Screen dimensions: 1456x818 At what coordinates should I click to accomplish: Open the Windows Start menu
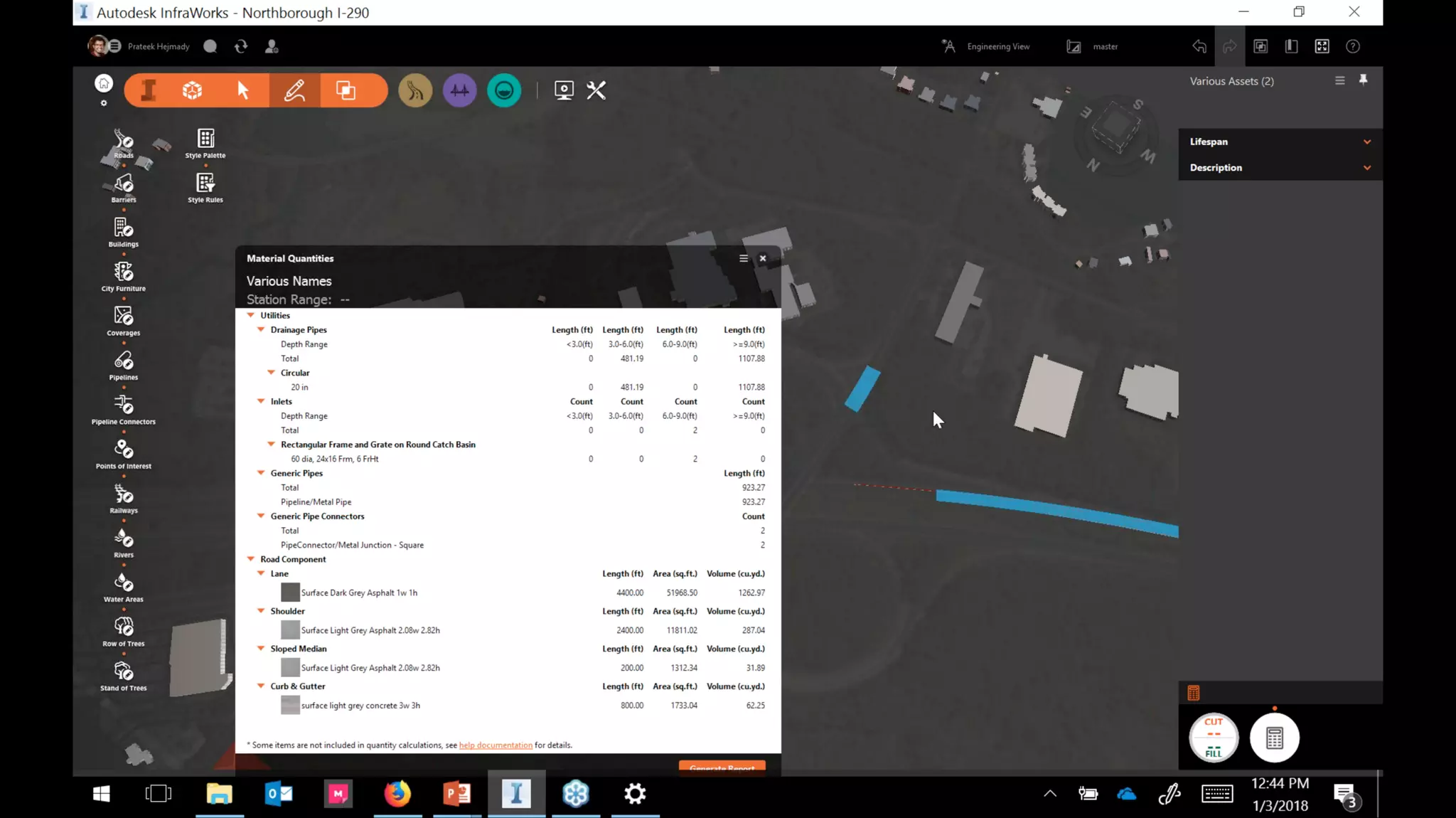[x=101, y=793]
